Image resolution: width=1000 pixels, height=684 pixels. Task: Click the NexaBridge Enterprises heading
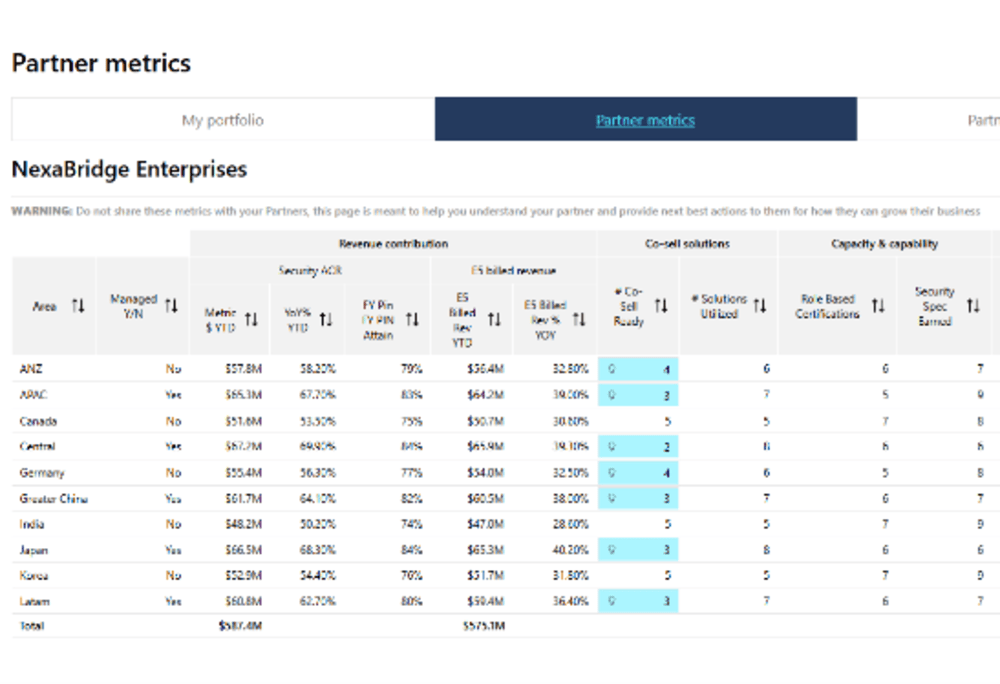tap(129, 169)
